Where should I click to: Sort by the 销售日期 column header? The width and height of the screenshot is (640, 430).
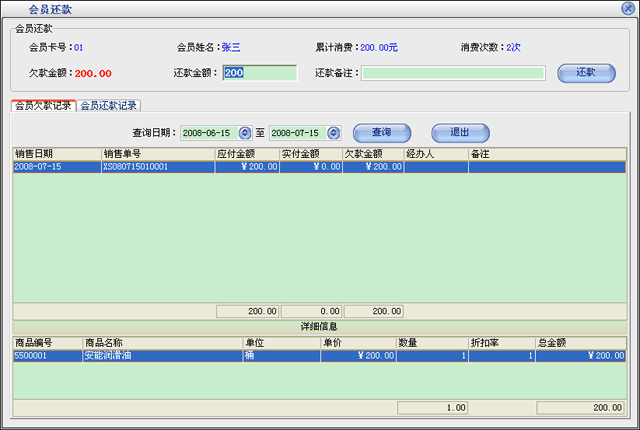57,154
